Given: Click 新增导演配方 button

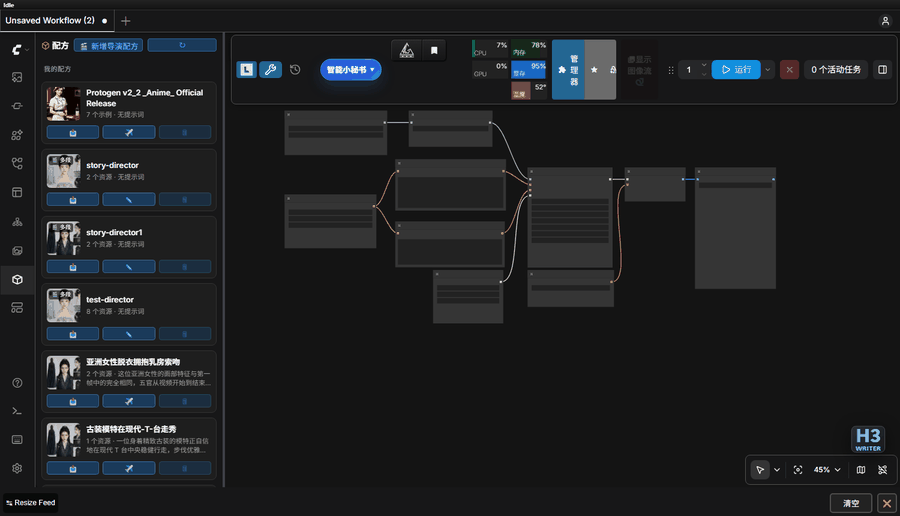Looking at the screenshot, I should (109, 46).
